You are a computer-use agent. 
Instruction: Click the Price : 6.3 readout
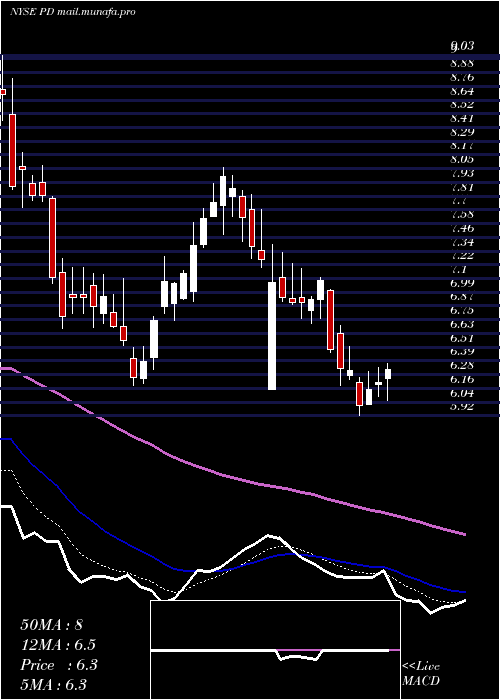pyautogui.click(x=59, y=665)
